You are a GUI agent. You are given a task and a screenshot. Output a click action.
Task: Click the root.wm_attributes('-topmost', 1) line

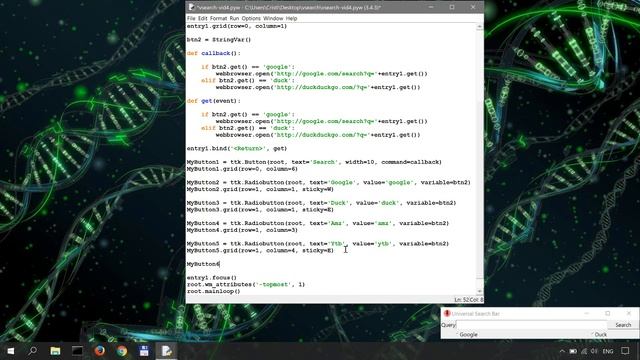click(246, 284)
